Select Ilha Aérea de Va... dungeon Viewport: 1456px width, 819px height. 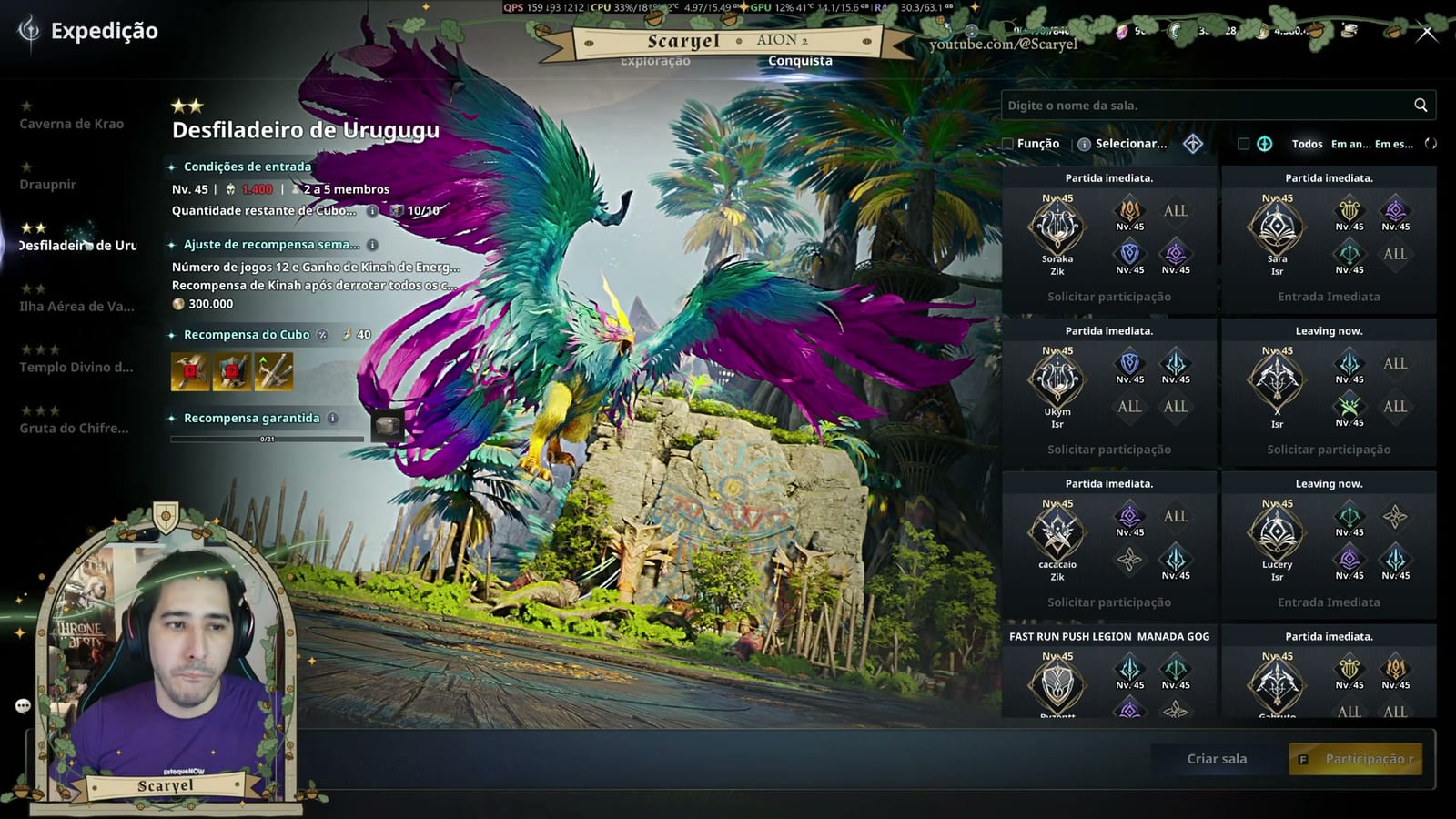(76, 307)
